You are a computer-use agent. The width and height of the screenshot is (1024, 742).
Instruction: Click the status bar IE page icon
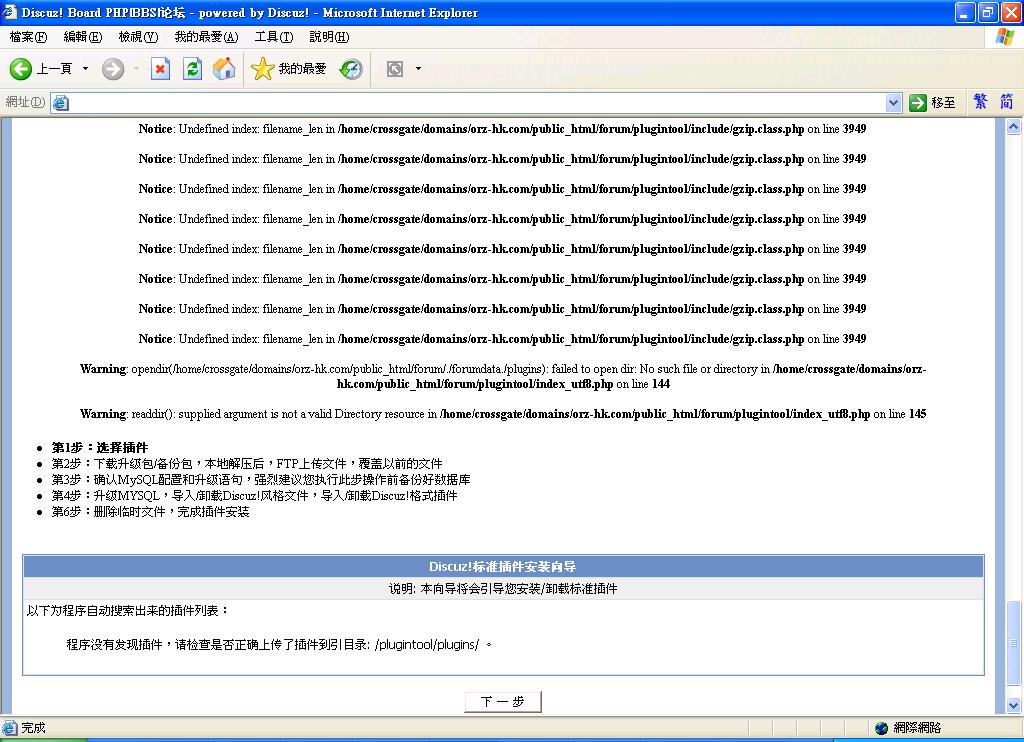point(10,728)
